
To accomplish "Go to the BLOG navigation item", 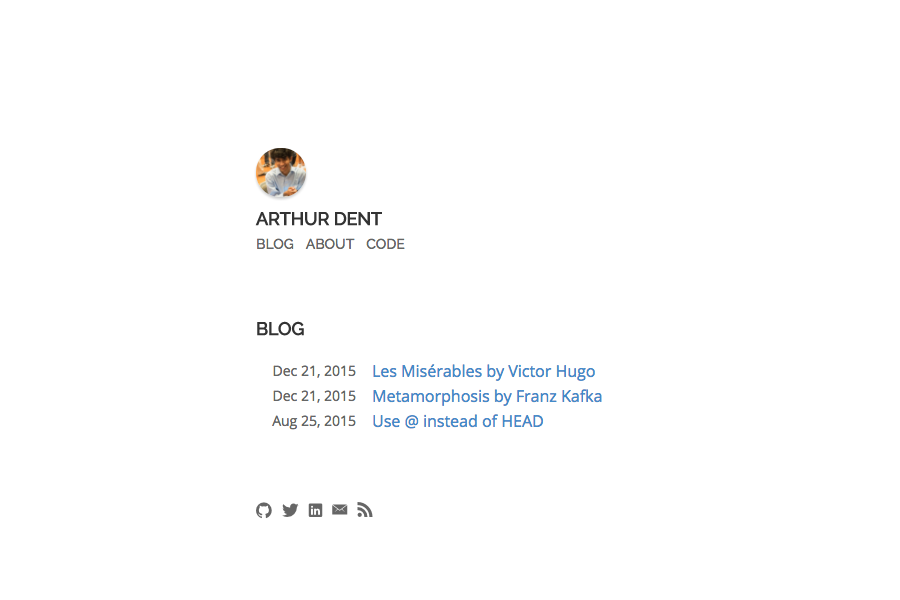I will [275, 244].
